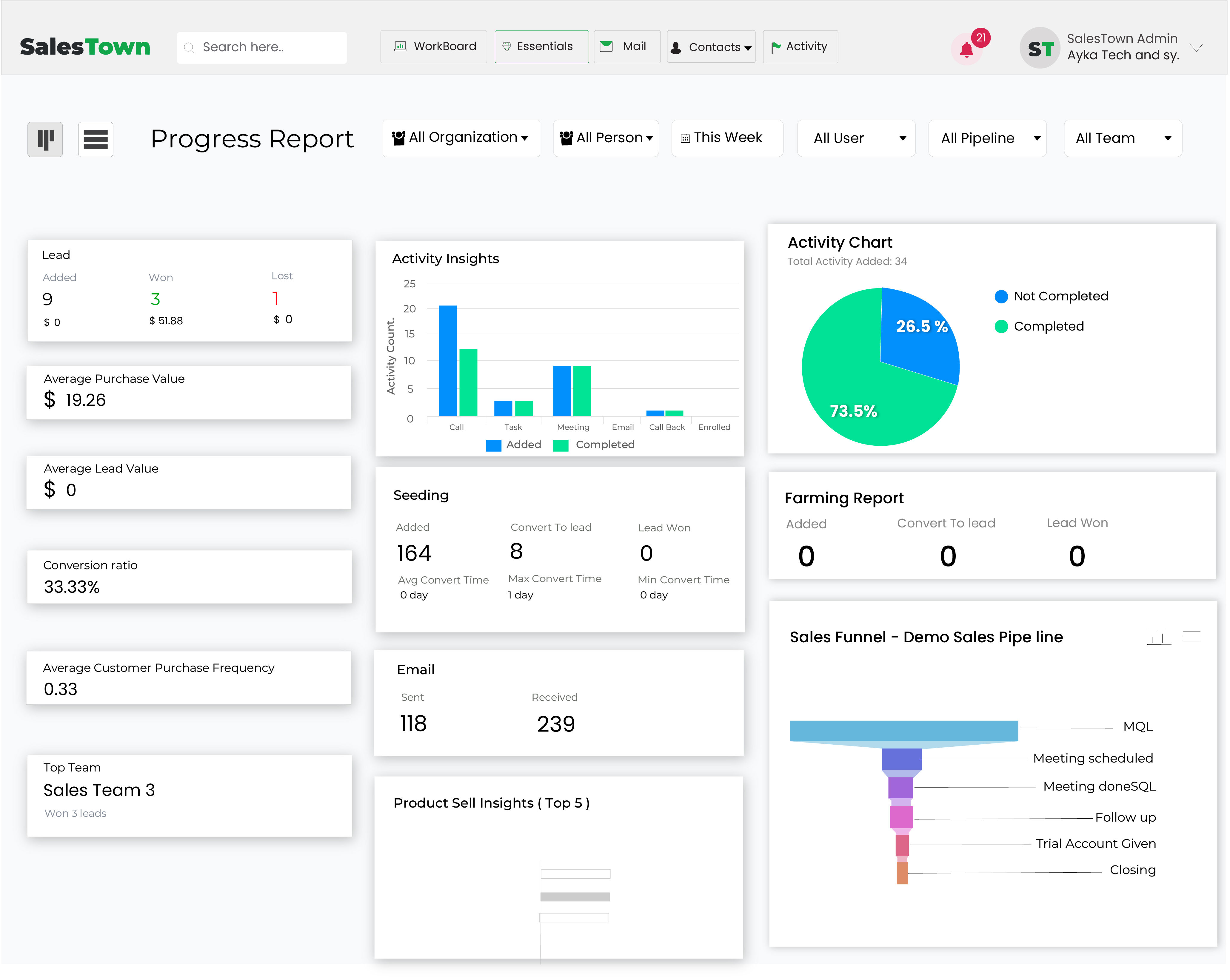Switch to list view icon

click(x=95, y=139)
